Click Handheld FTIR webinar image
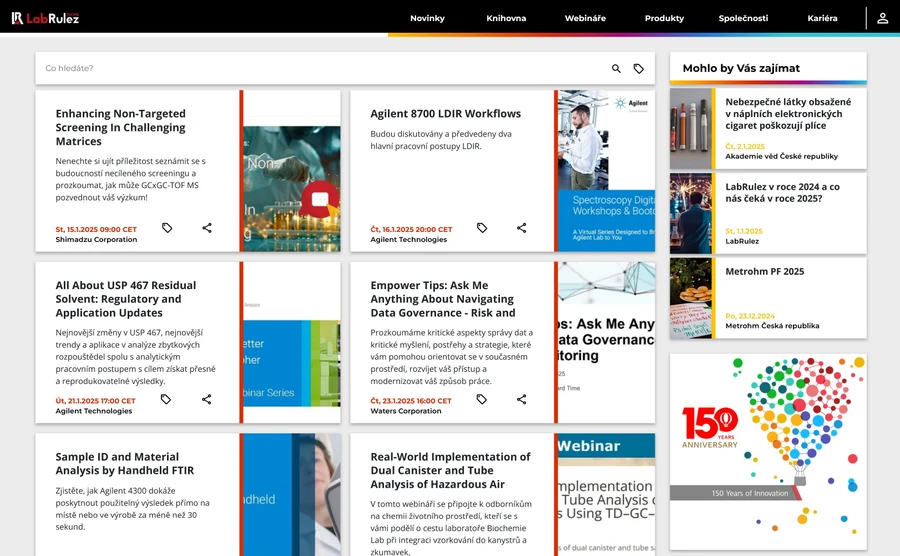 tap(292, 495)
